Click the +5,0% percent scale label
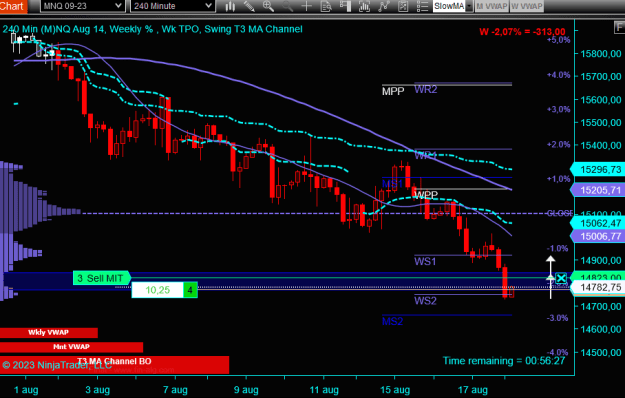625x398 pixels. point(559,40)
